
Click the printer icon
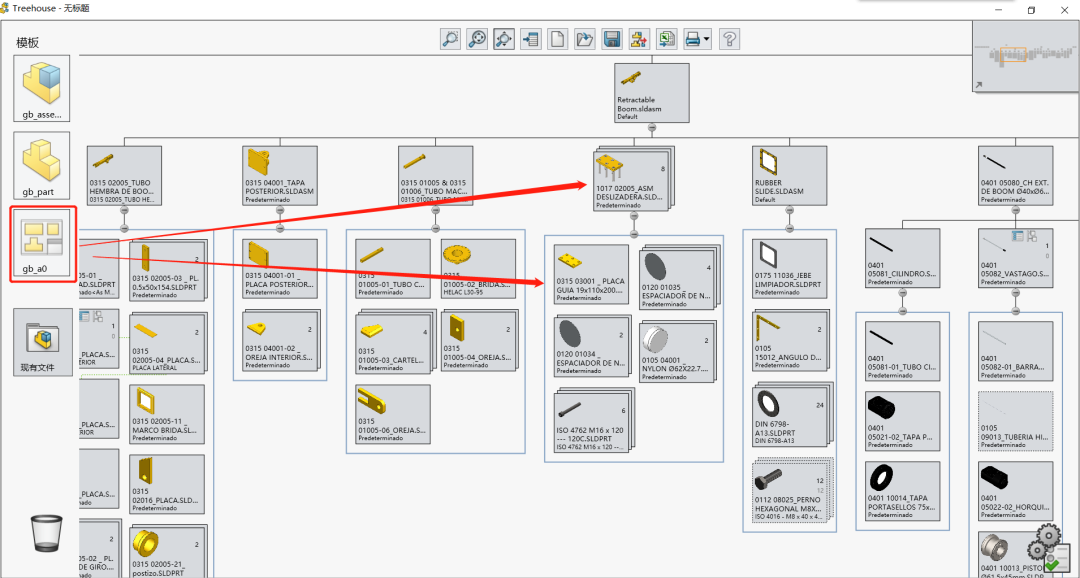(x=693, y=39)
